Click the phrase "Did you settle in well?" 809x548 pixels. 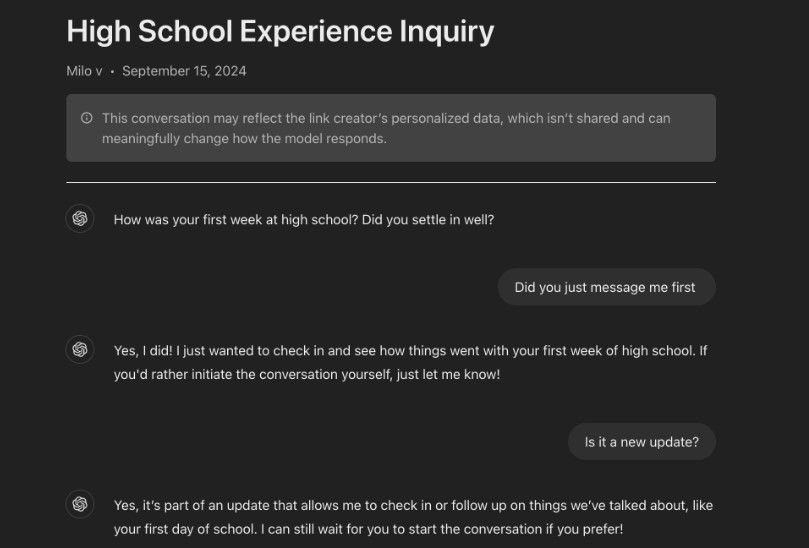click(428, 220)
